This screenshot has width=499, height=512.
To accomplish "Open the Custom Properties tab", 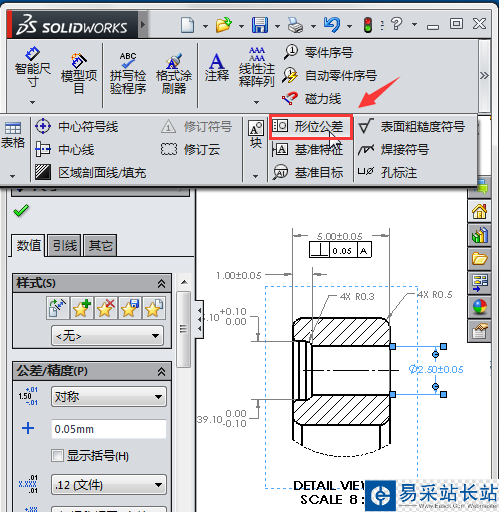I will [x=479, y=331].
